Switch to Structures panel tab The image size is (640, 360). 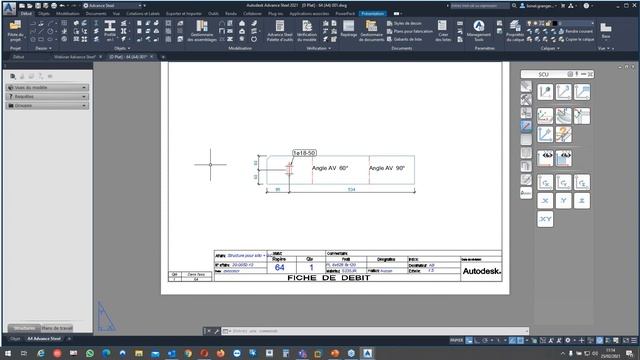[x=24, y=328]
